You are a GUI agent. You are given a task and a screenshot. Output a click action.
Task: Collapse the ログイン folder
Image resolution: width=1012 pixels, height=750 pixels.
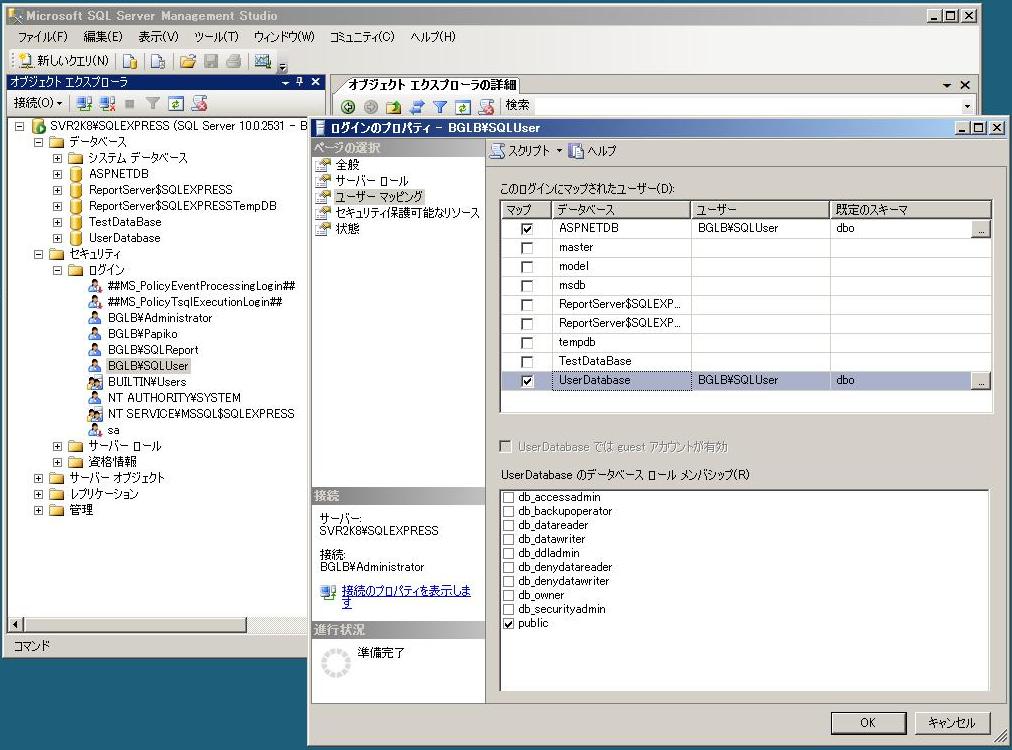point(57,270)
